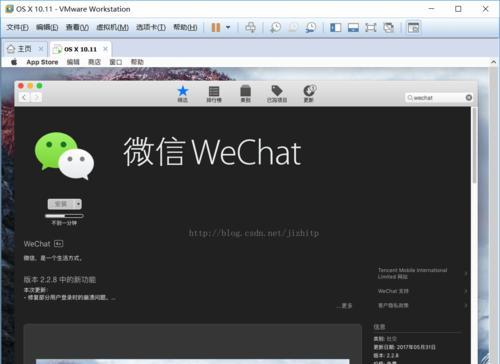Open the 帮助 menu in Mac menu bar
Viewport: 500px width, 364px height.
[137, 62]
